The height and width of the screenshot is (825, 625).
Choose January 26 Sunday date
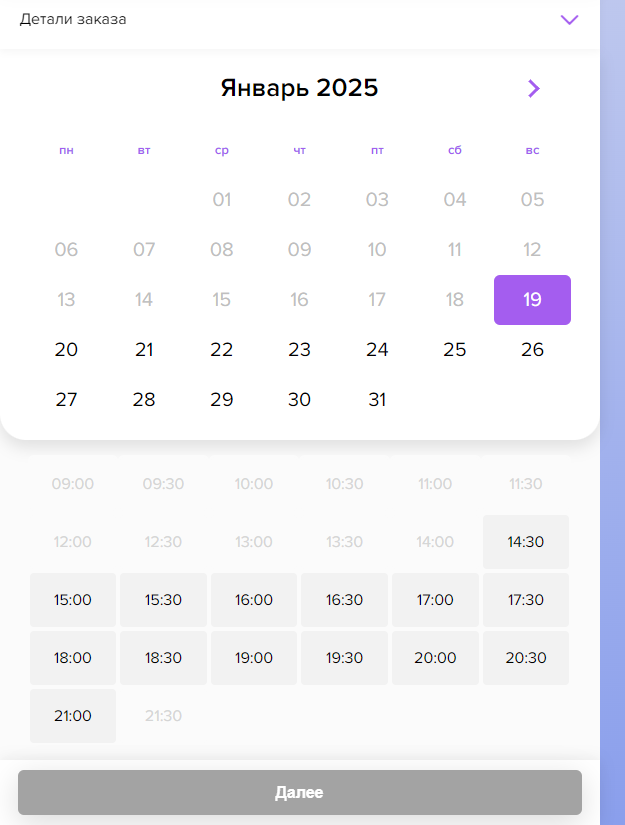tap(532, 350)
